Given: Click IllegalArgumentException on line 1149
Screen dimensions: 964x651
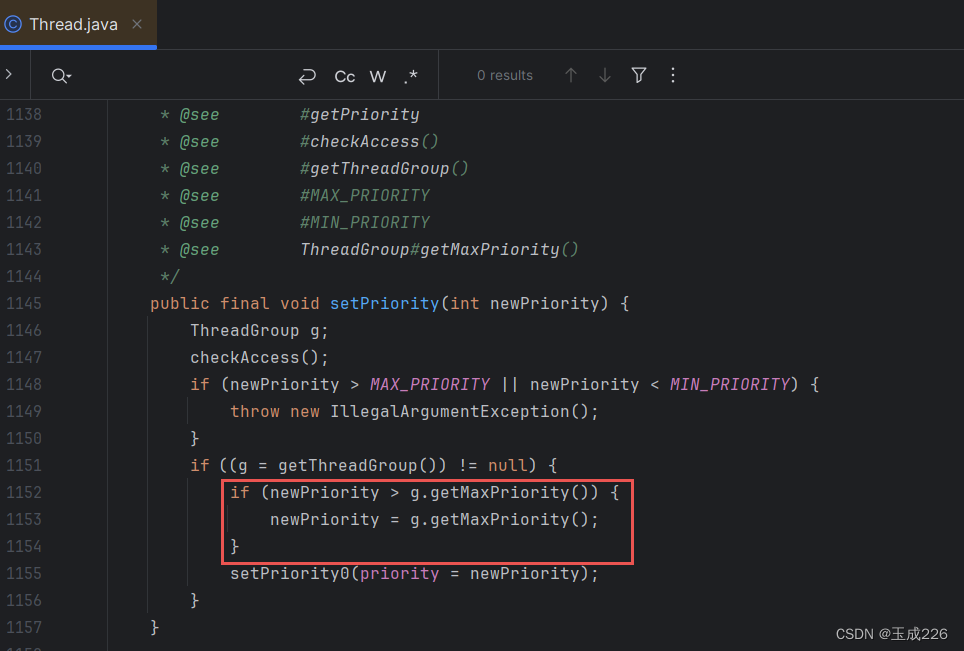Looking at the screenshot, I should [x=450, y=412].
